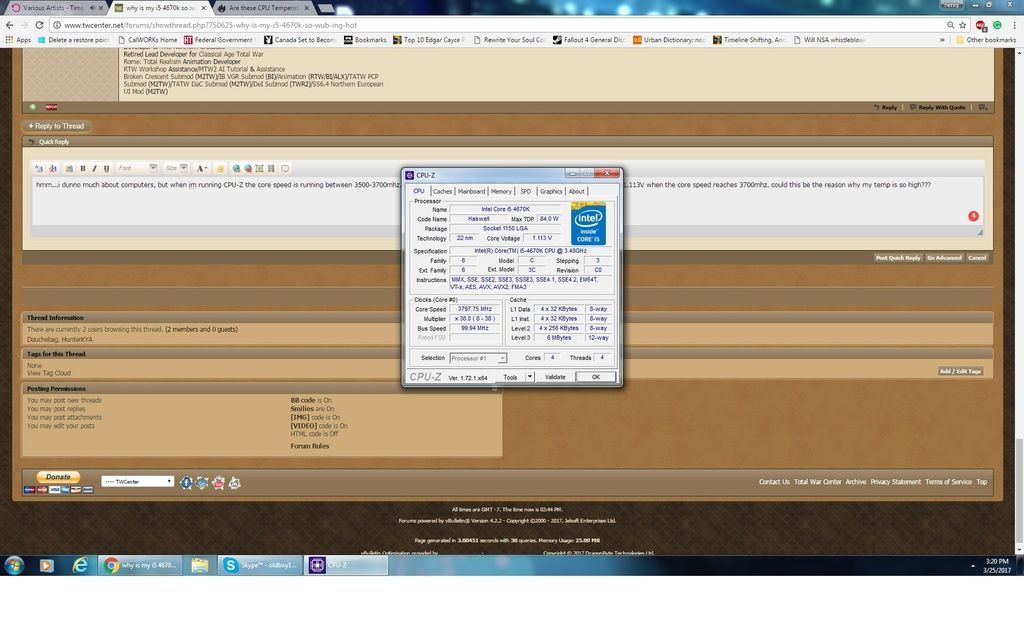
Task: Click the wrap quote icon in editor
Action: click(285, 168)
